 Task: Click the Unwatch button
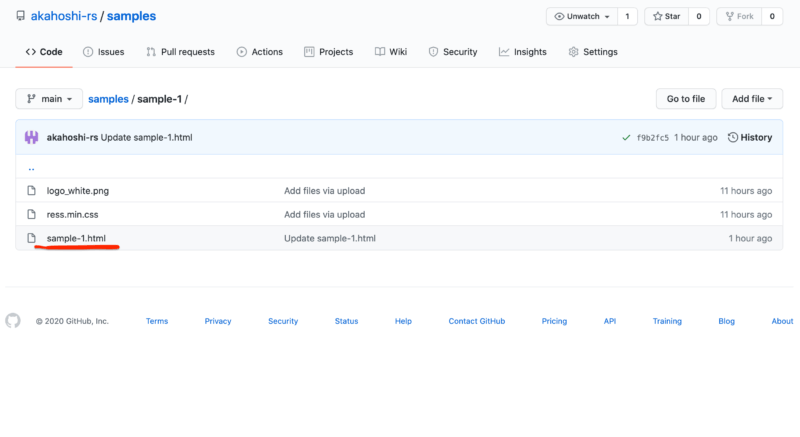582,16
